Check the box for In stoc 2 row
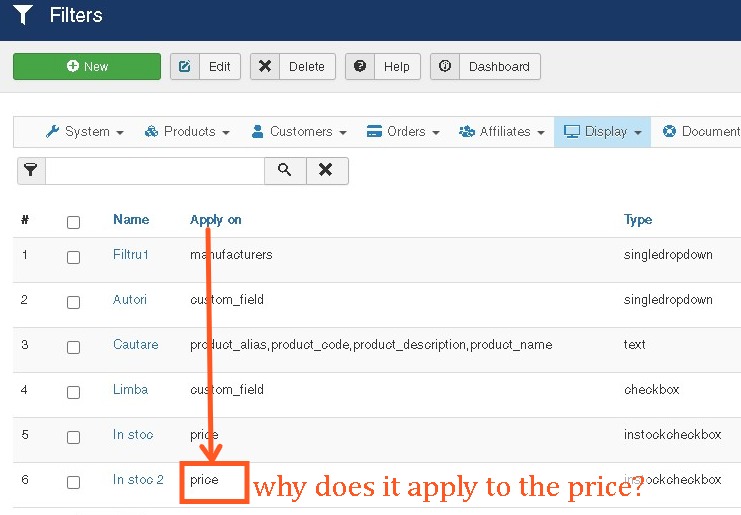741x515 pixels. pyautogui.click(x=73, y=482)
